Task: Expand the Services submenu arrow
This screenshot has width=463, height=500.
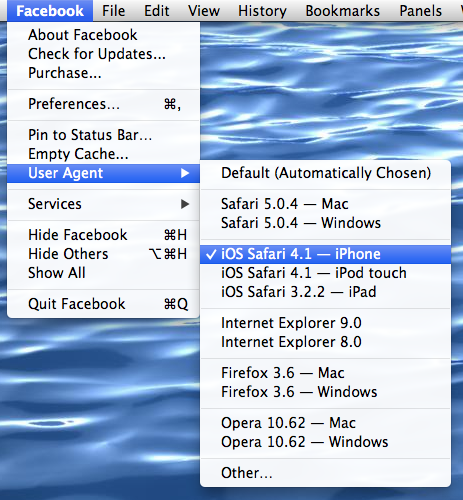Action: click(x=185, y=204)
